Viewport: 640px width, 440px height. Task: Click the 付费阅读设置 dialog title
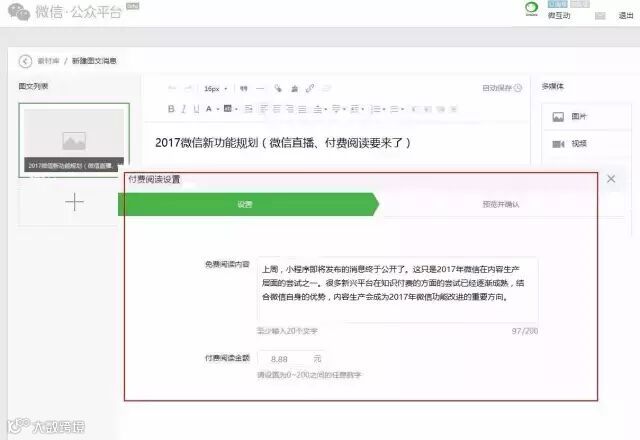(154, 179)
